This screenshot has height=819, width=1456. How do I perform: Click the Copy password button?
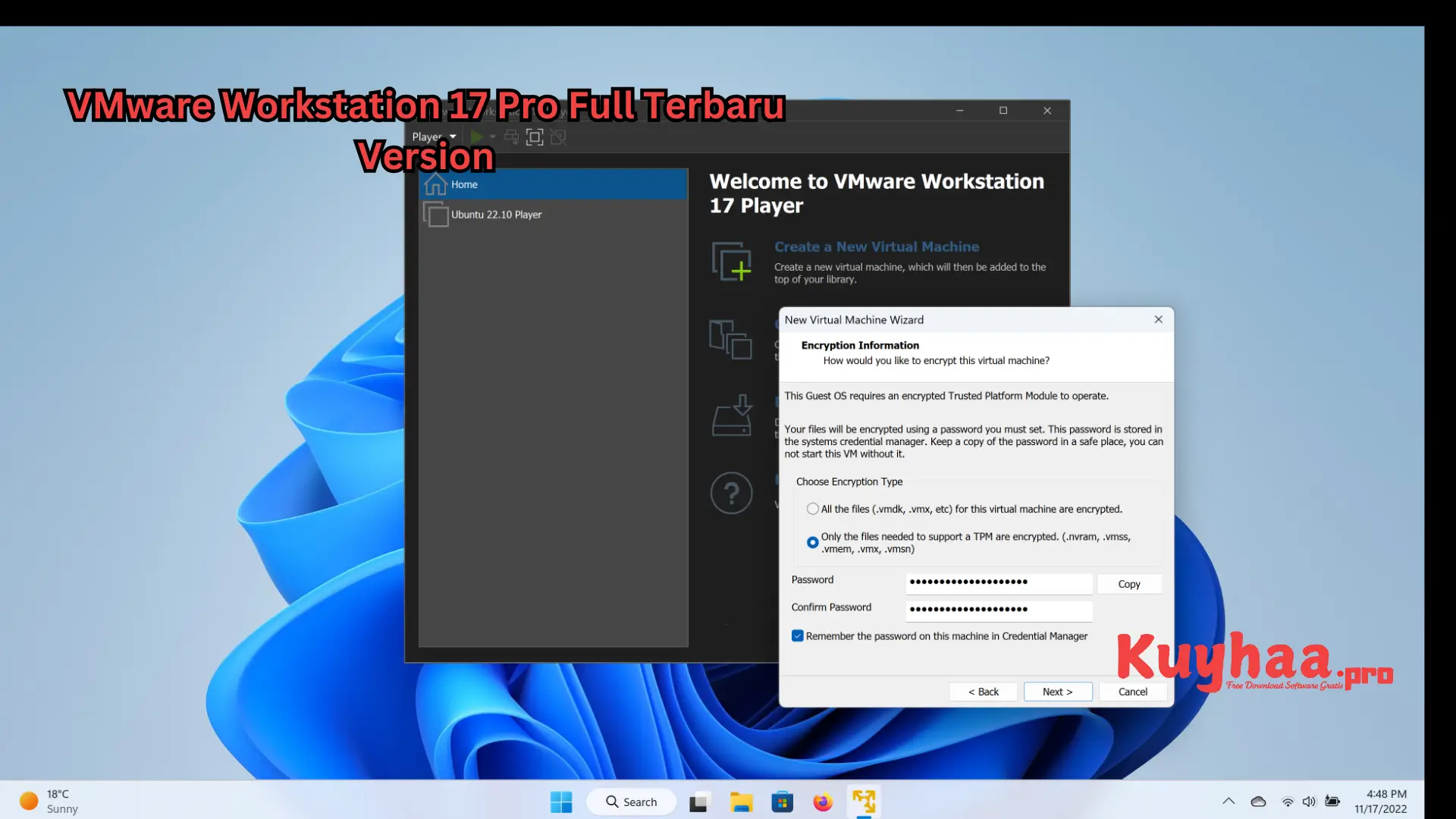(x=1128, y=584)
